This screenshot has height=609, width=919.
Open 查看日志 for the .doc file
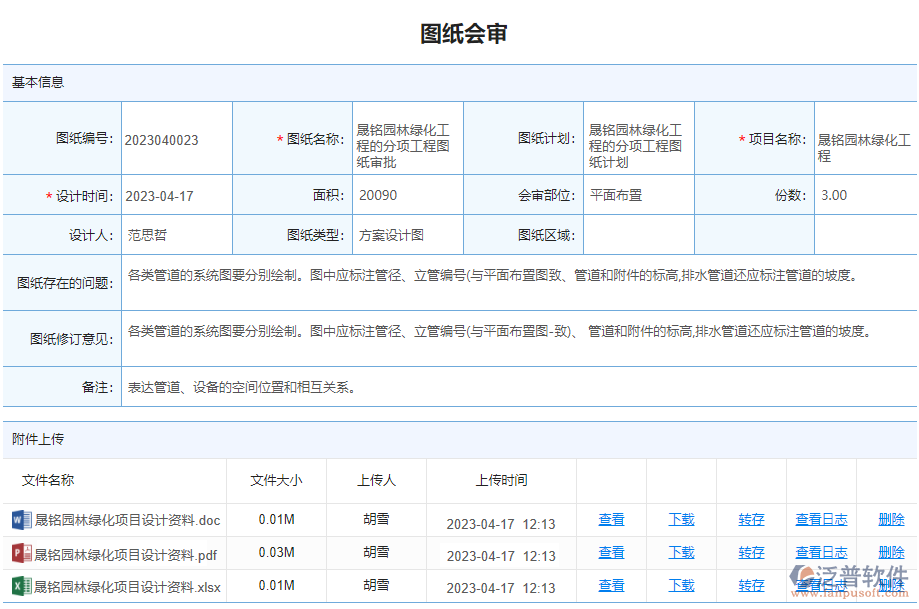pos(820,519)
